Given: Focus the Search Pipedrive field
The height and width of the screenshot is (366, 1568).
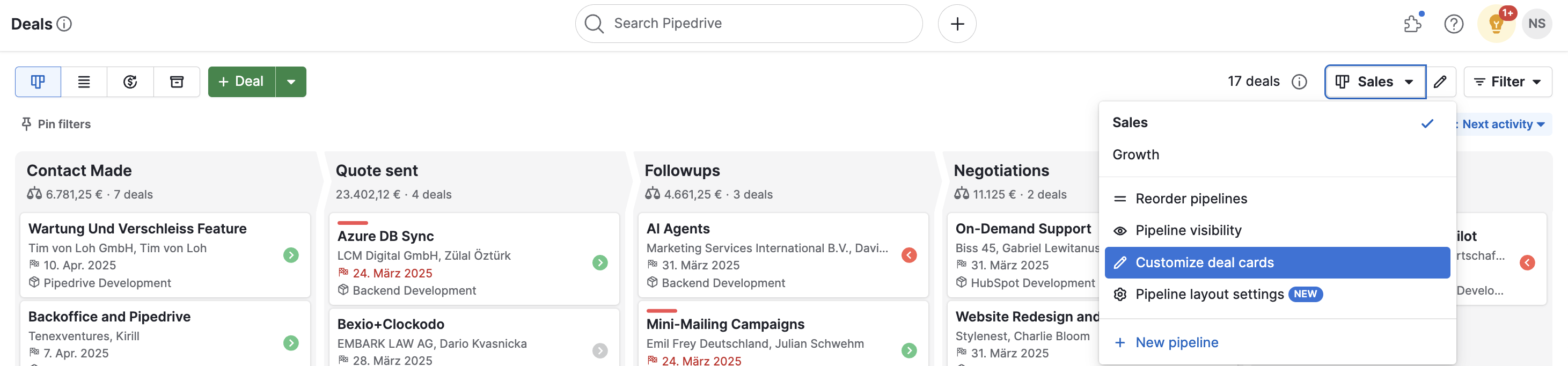Looking at the screenshot, I should click(755, 24).
